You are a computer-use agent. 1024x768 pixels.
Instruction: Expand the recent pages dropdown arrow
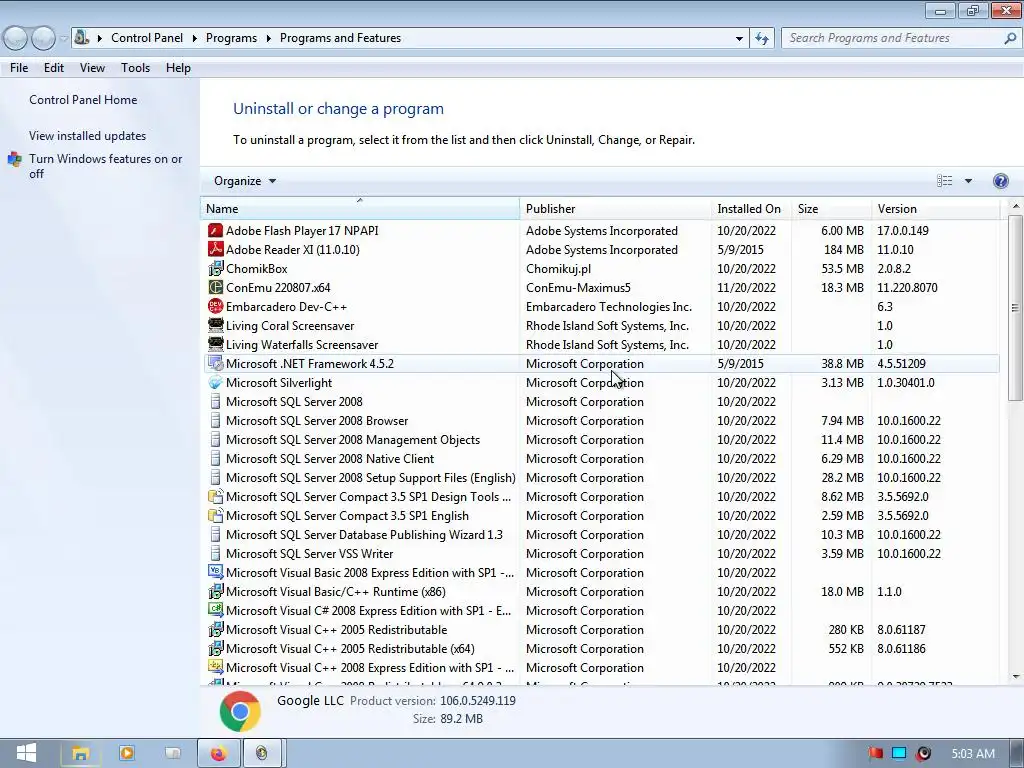click(x=63, y=39)
